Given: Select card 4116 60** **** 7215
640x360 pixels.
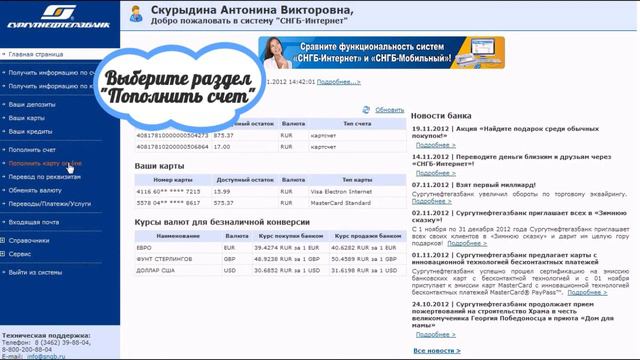Looking at the screenshot, I should 168,191.
